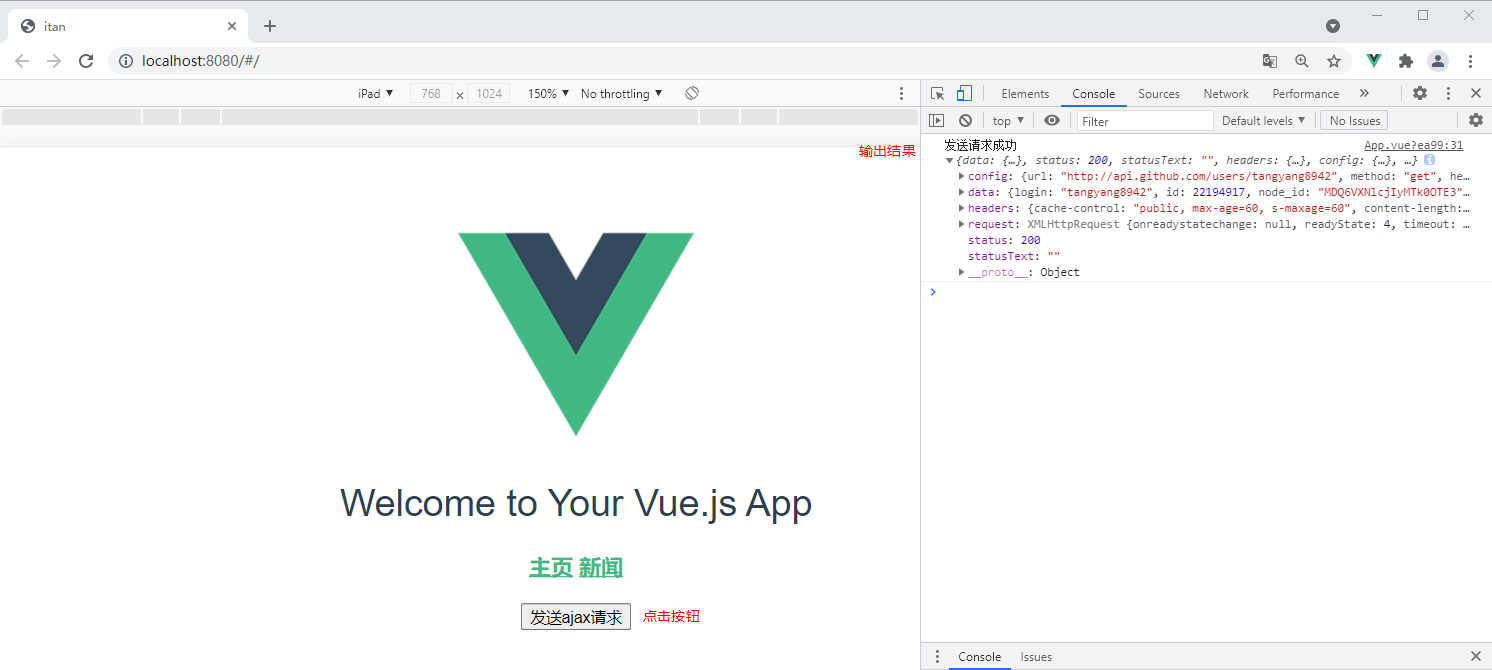Open the Extensions puzzle icon
The width and height of the screenshot is (1492, 670).
click(1406, 61)
